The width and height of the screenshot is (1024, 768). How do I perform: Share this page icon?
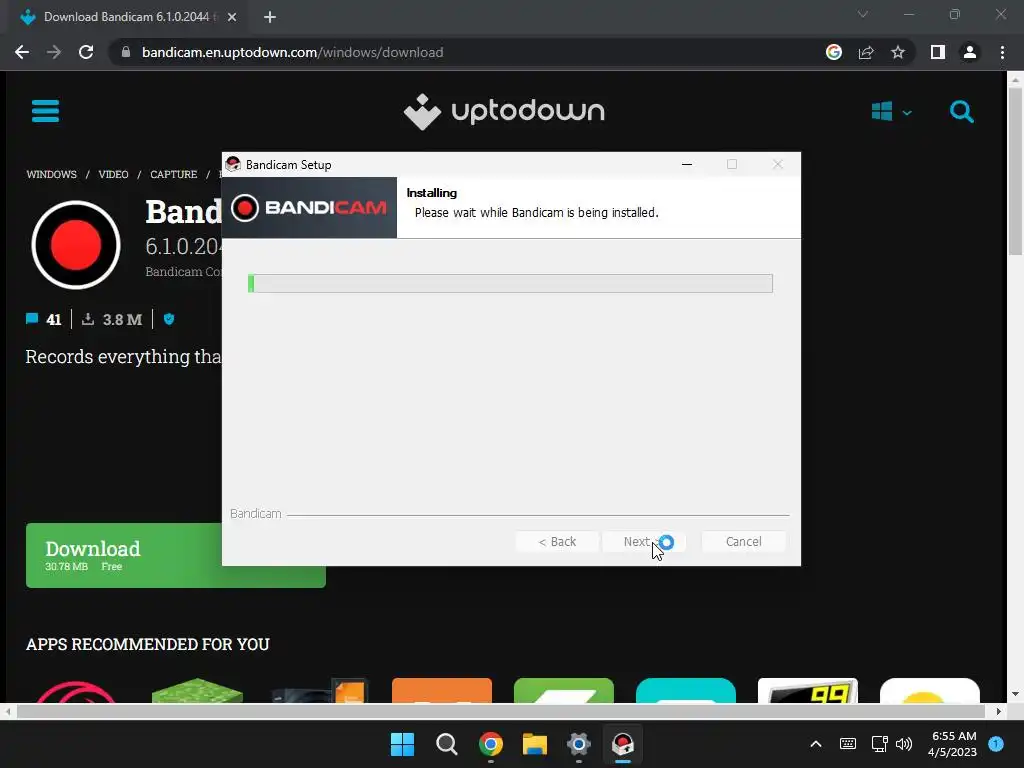click(866, 52)
